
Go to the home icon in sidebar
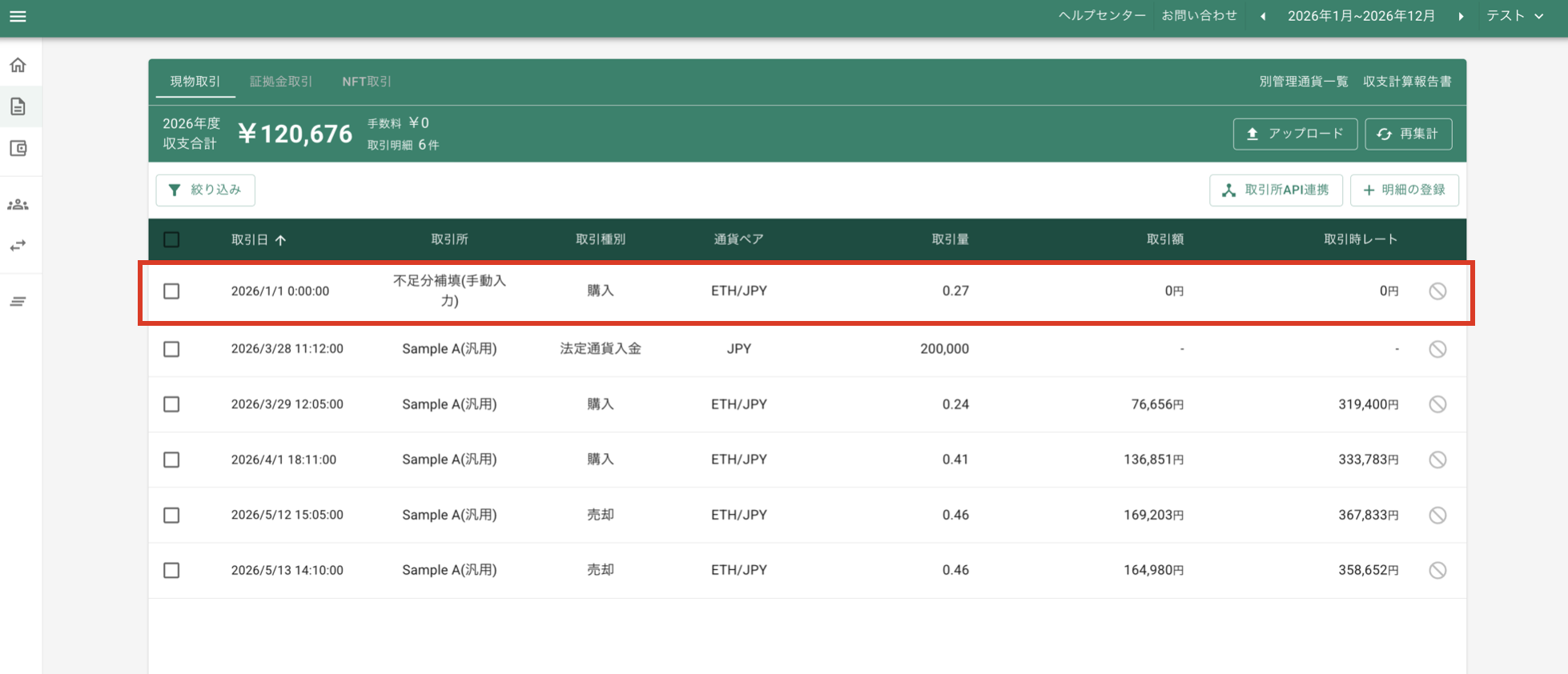point(18,65)
